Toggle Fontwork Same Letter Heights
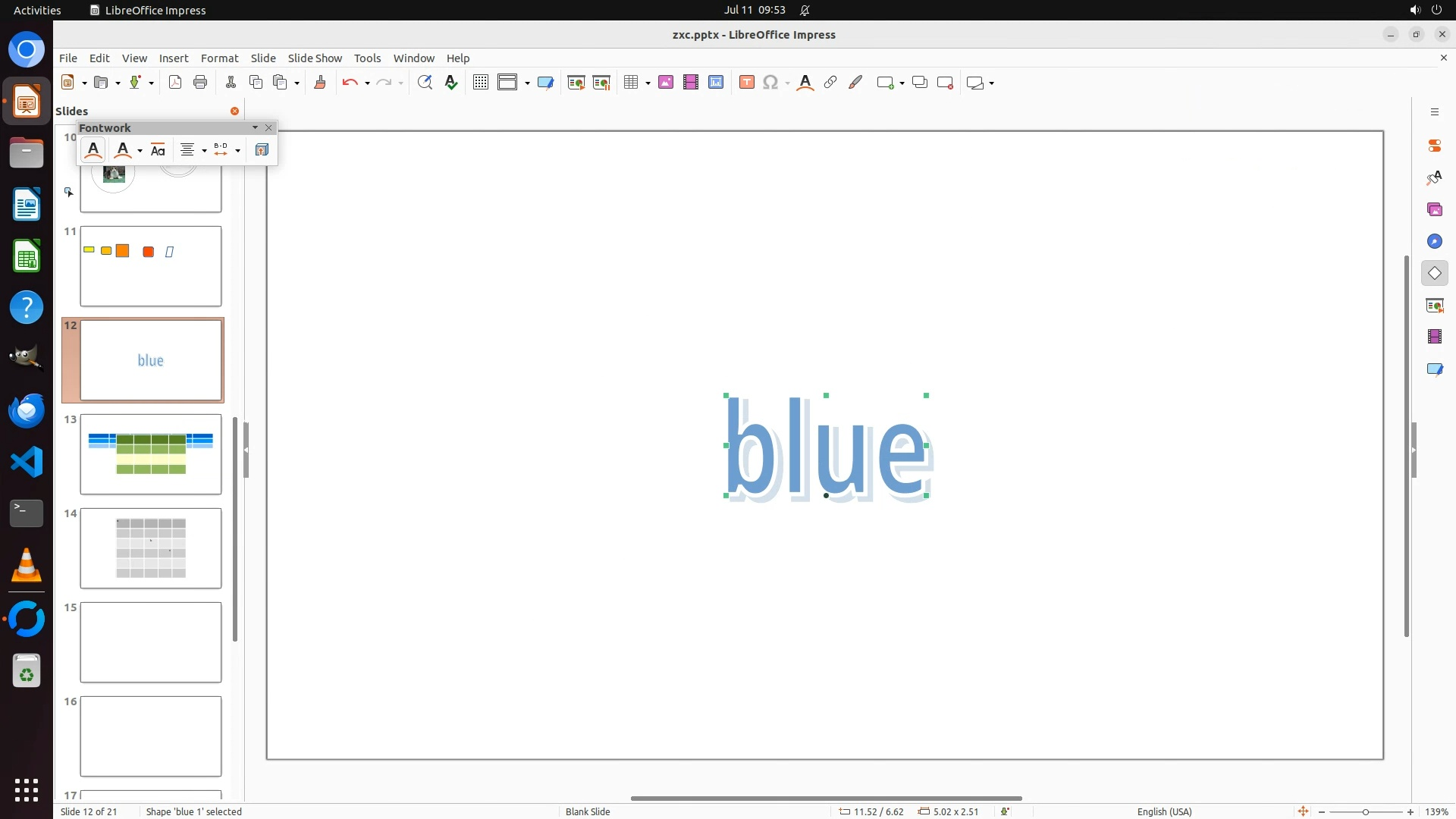 point(158,150)
